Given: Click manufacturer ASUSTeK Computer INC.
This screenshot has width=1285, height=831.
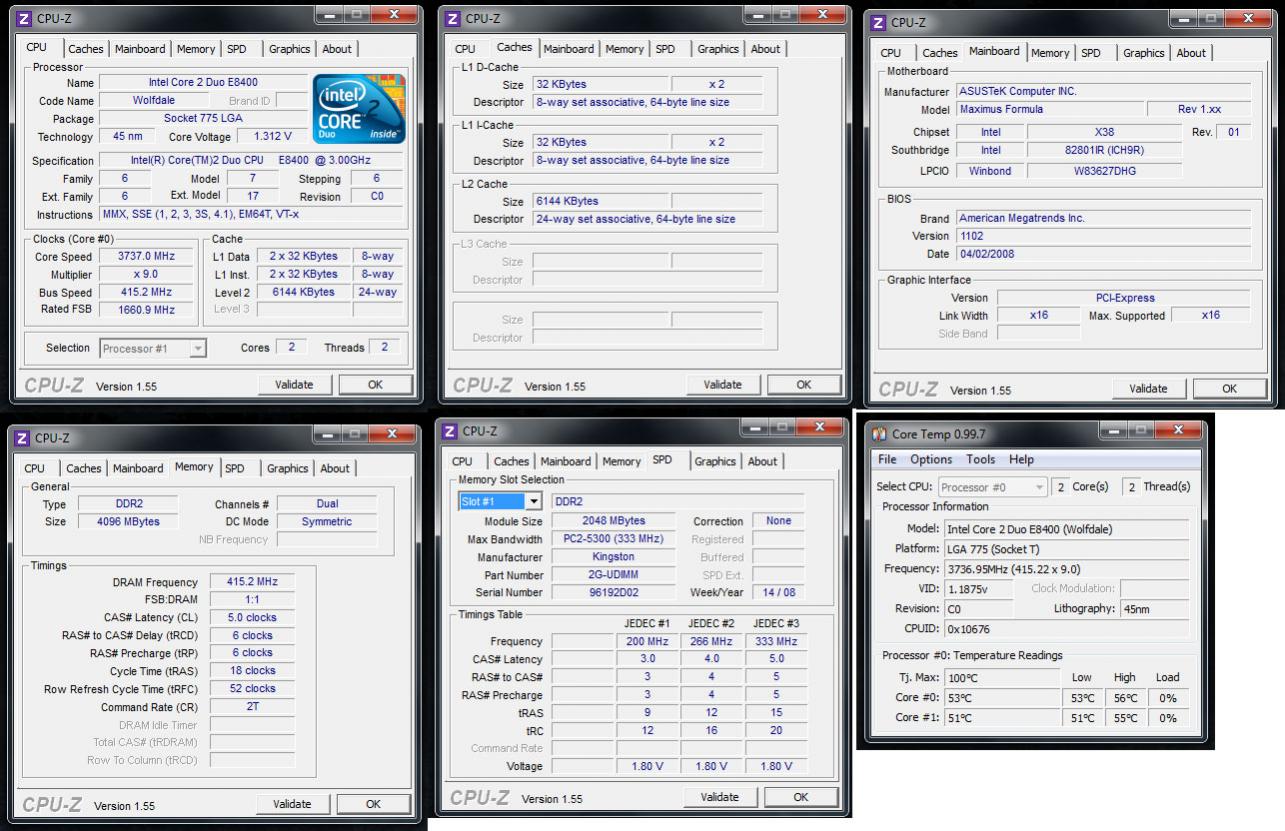Looking at the screenshot, I should [1103, 92].
